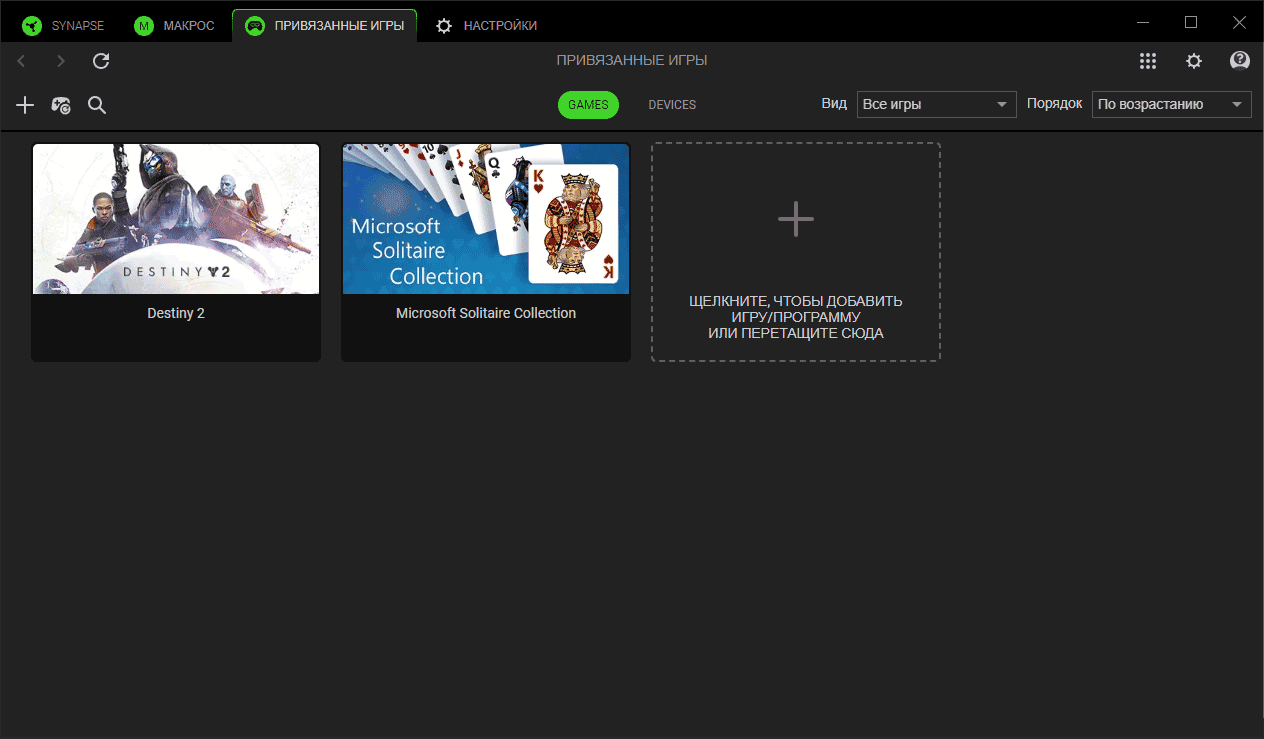Open the Microsoft Solitaire Collection cover
This screenshot has height=739, width=1264.
(486, 219)
